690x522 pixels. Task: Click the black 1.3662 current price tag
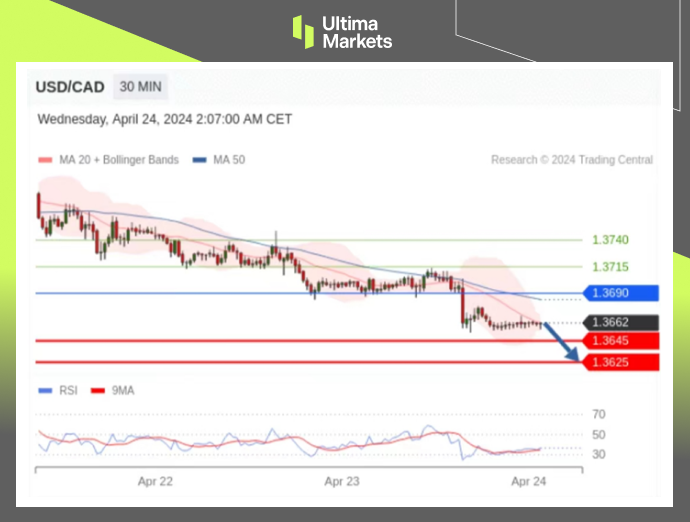coord(621,323)
